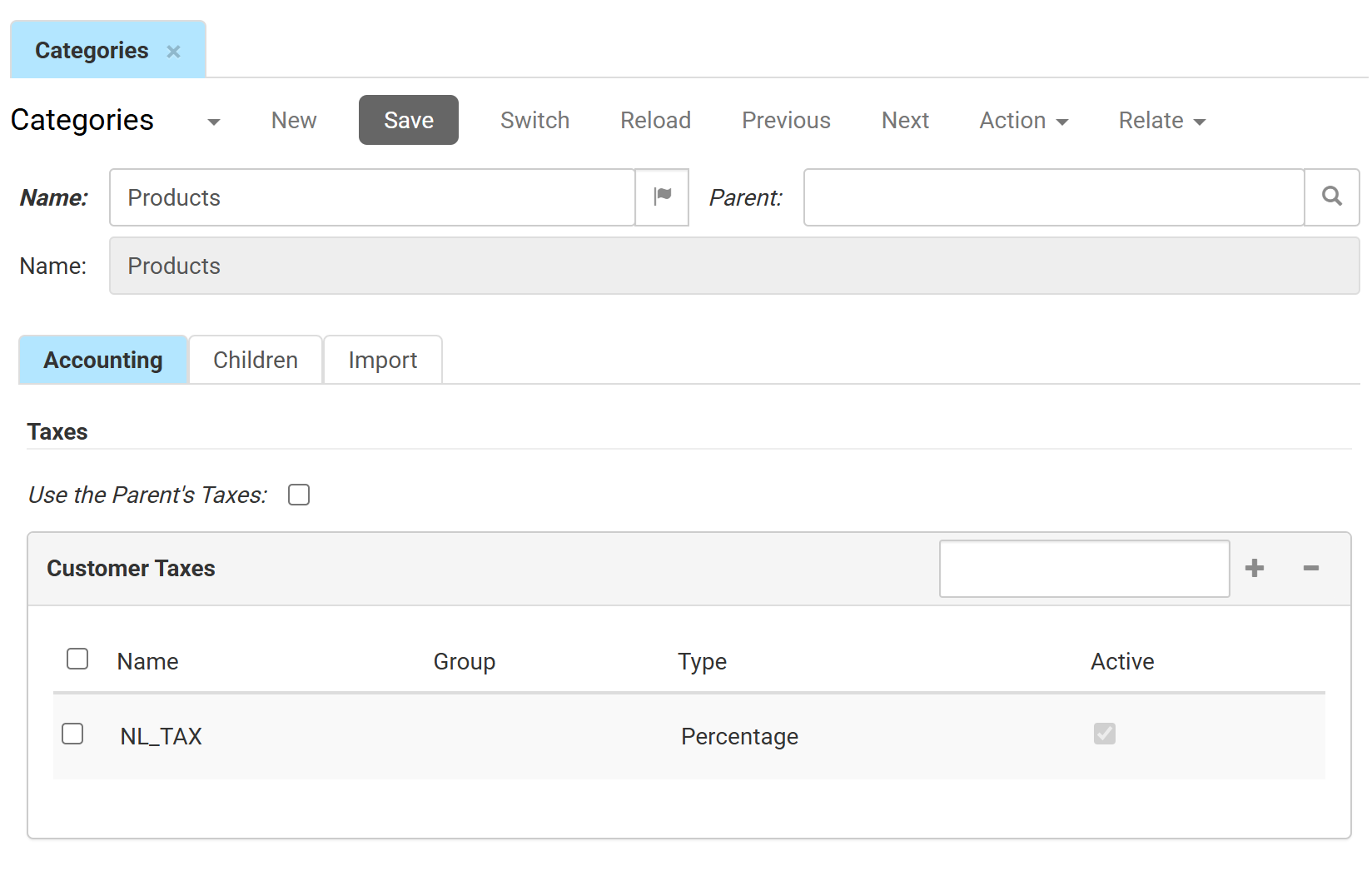Click the Customer Taxes search field
The height and width of the screenshot is (871, 1372).
click(1084, 569)
